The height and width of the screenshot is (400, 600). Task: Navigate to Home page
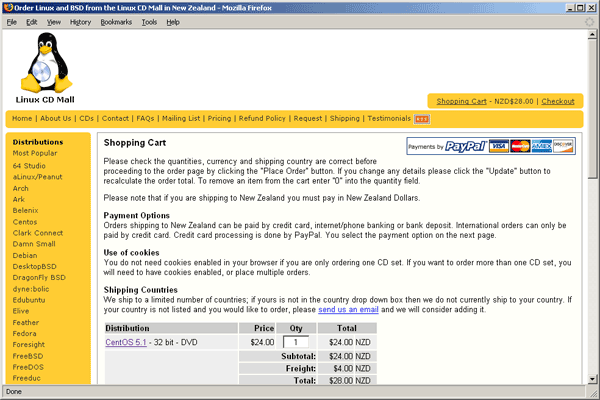22,119
